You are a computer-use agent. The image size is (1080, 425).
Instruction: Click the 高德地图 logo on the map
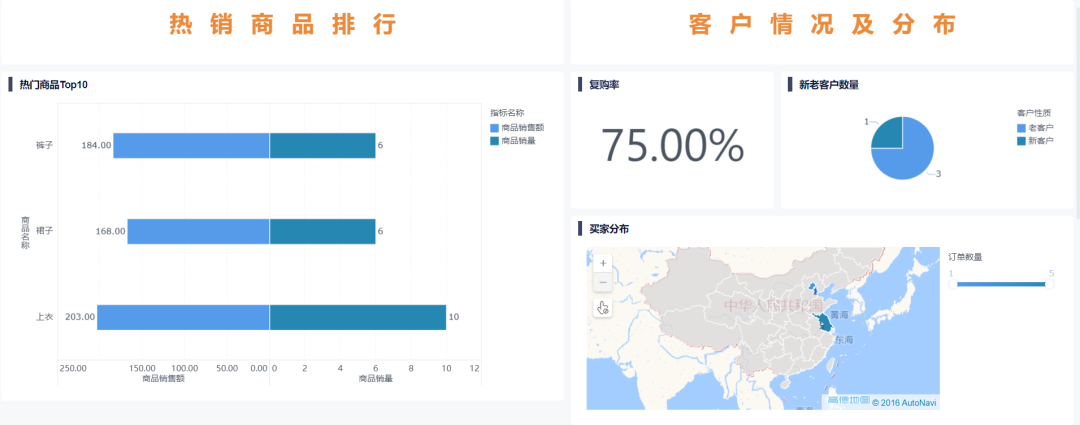(x=847, y=401)
